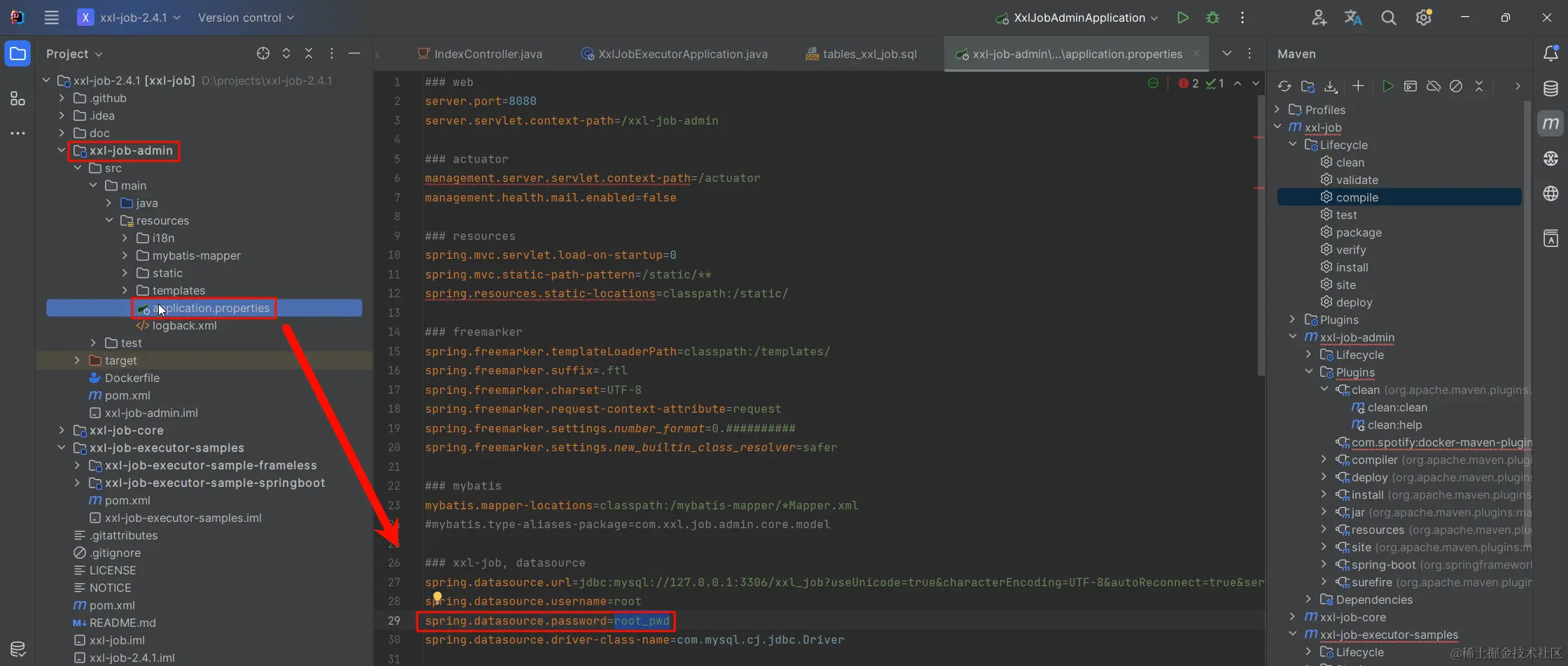Toggle skip tests mode in Maven toolbar
The width and height of the screenshot is (1568, 666).
pos(1456,86)
